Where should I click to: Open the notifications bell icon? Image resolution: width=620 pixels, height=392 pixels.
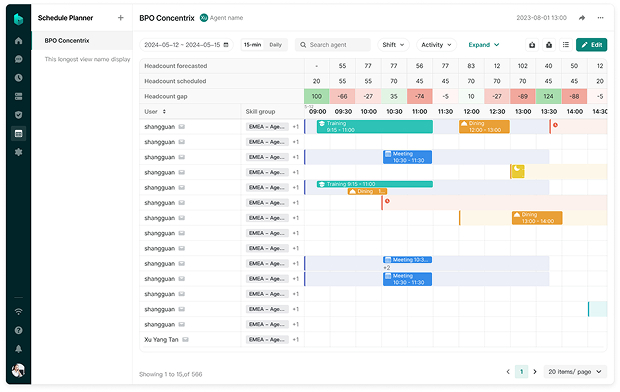[18, 349]
